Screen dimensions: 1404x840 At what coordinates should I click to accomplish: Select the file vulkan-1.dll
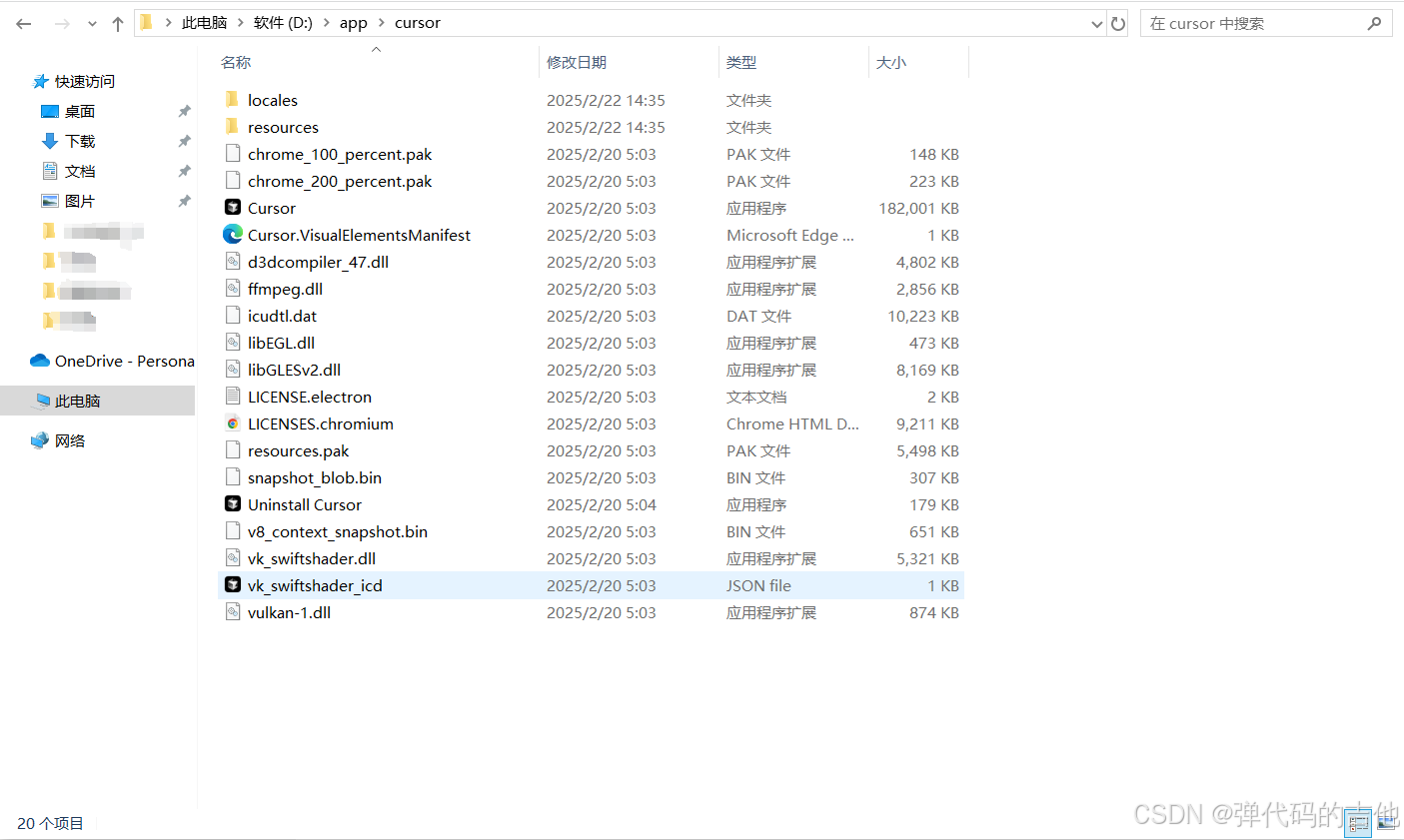[x=289, y=612]
